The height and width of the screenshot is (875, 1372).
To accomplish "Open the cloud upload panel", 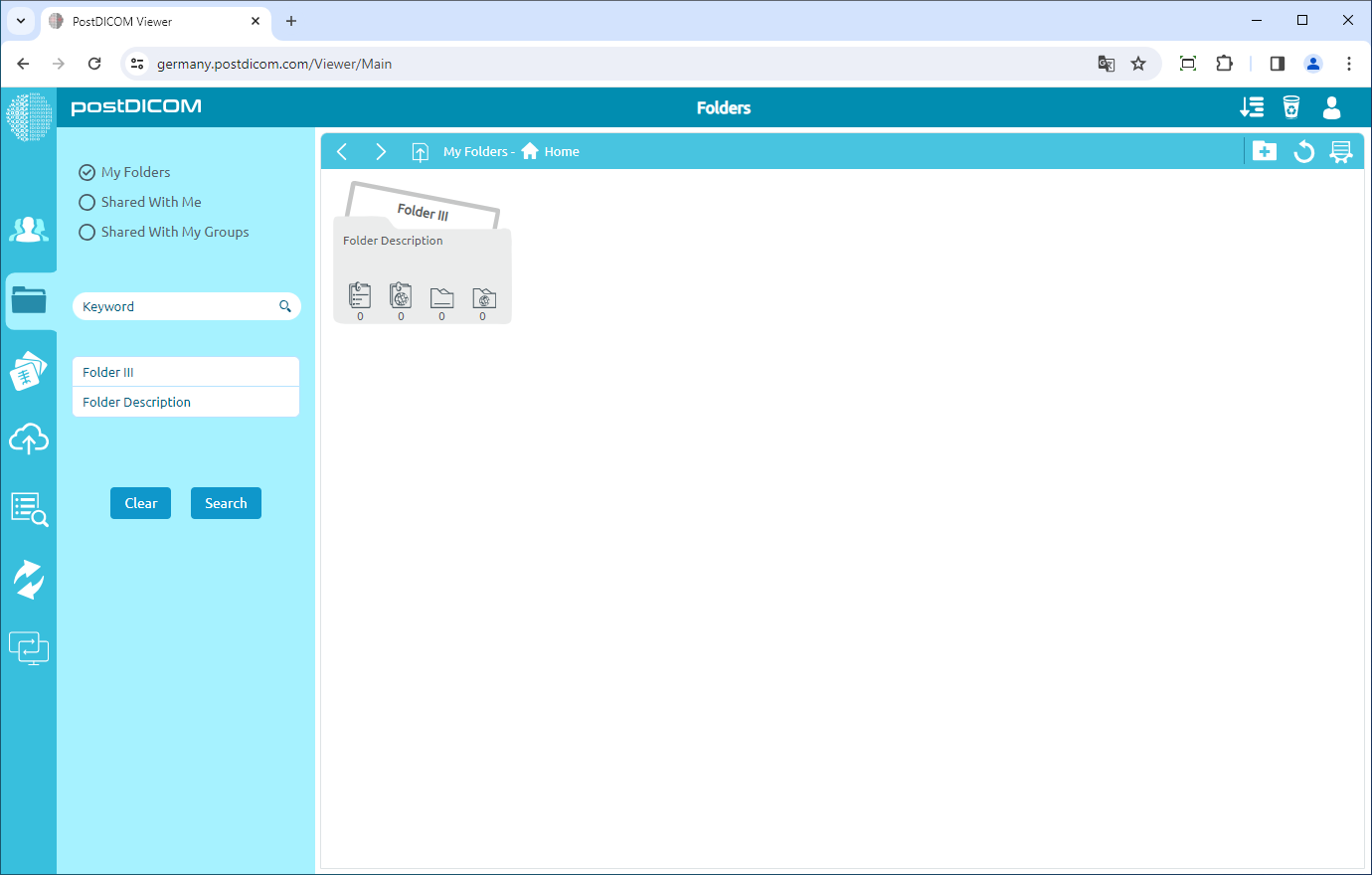I will point(29,438).
